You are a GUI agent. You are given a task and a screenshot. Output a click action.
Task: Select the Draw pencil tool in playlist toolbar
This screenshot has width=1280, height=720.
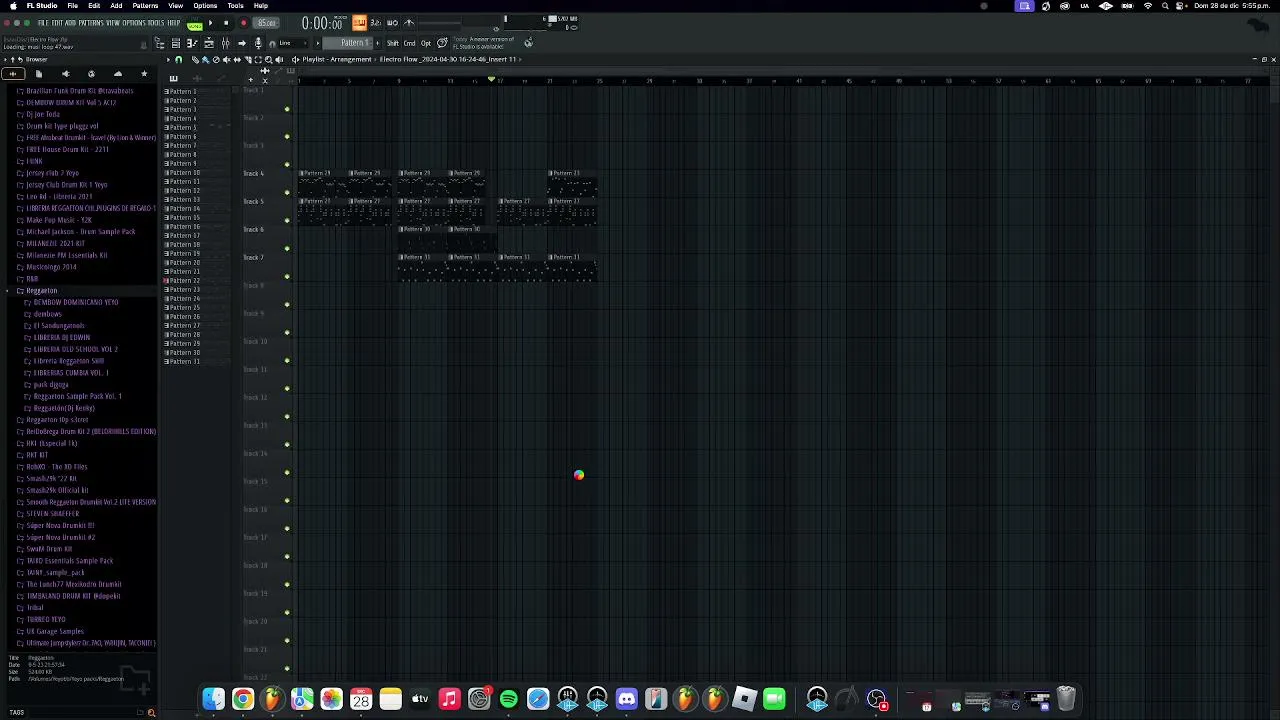(195, 59)
